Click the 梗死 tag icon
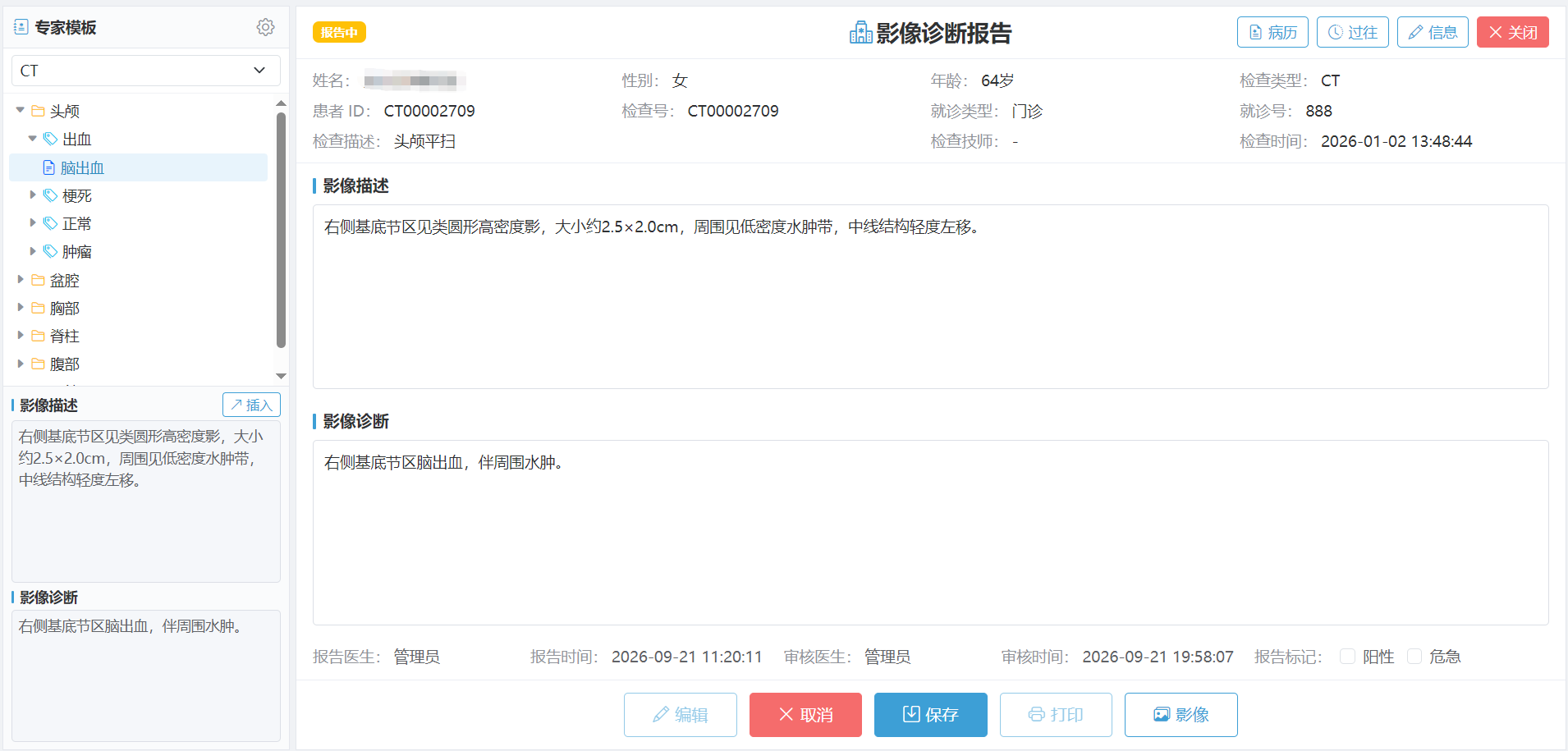Screen dimensions: 1568x751 pos(51,195)
